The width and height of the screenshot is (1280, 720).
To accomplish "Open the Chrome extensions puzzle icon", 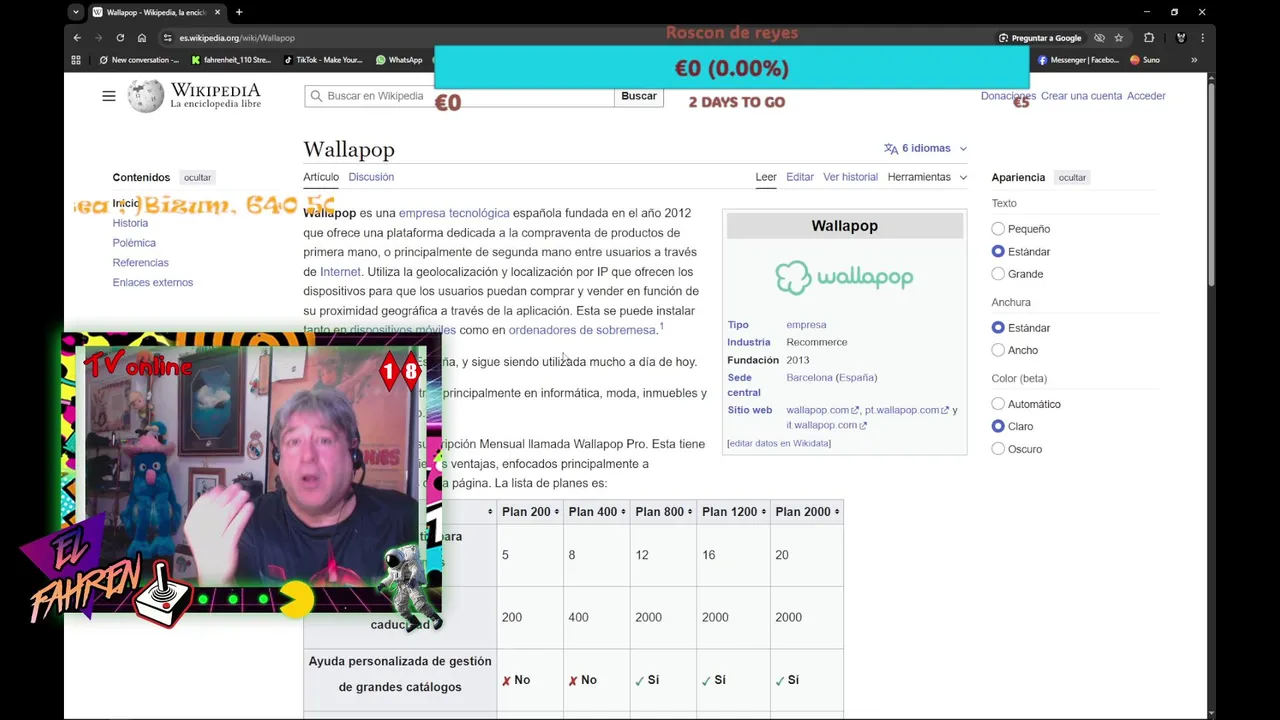I will point(1149,38).
